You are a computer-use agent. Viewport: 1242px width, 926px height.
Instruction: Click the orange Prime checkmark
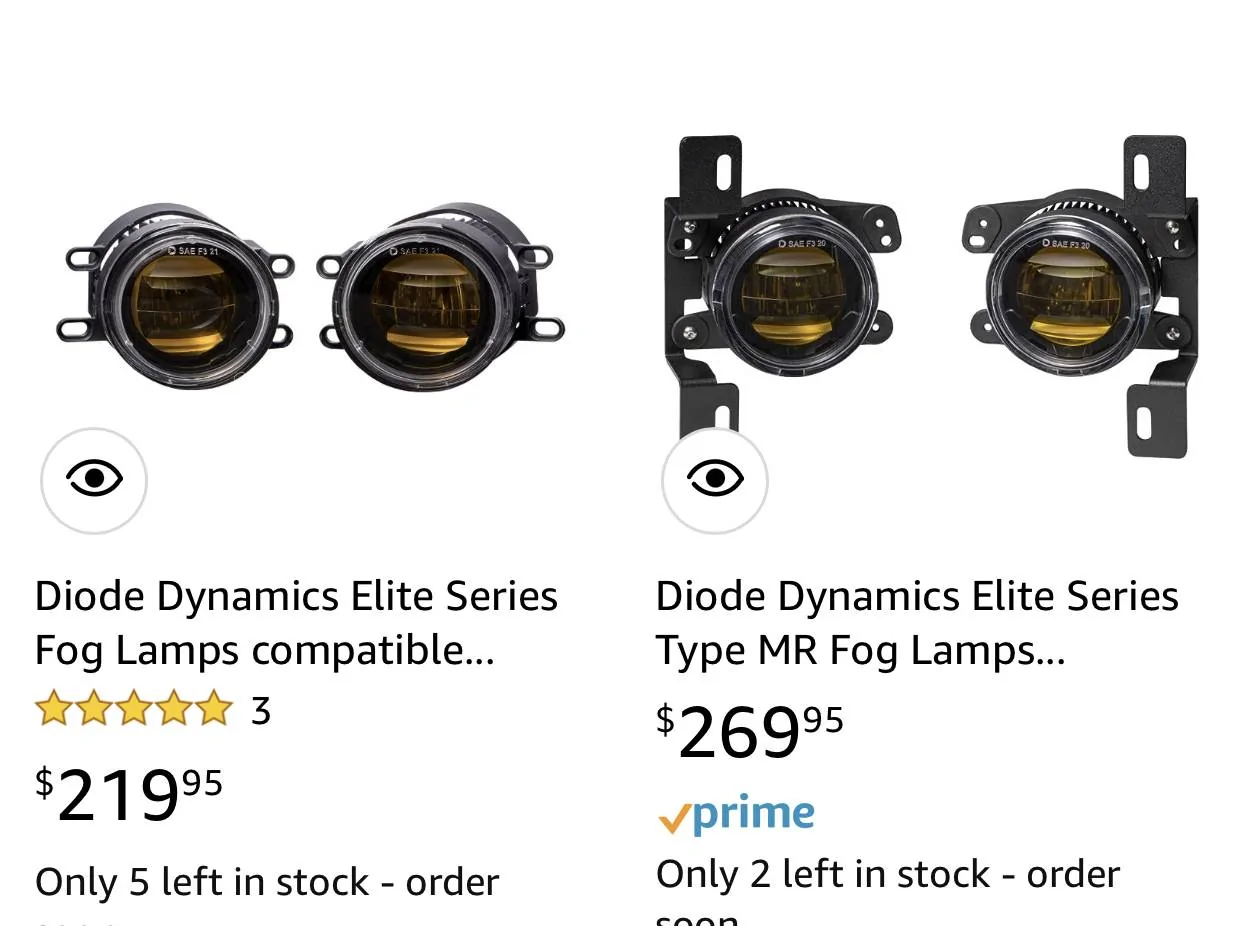click(674, 820)
